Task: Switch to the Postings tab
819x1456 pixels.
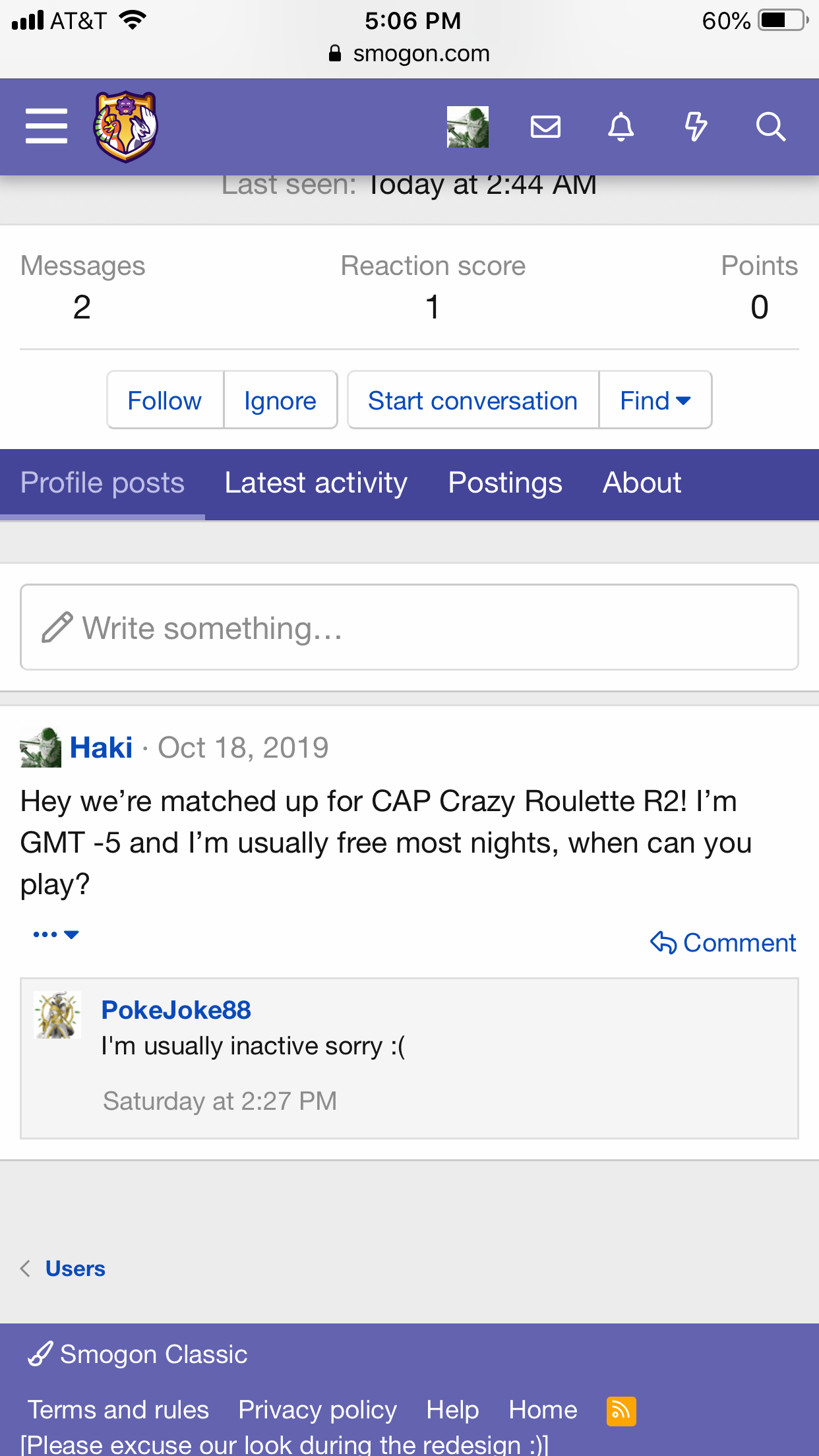Action: point(505,483)
